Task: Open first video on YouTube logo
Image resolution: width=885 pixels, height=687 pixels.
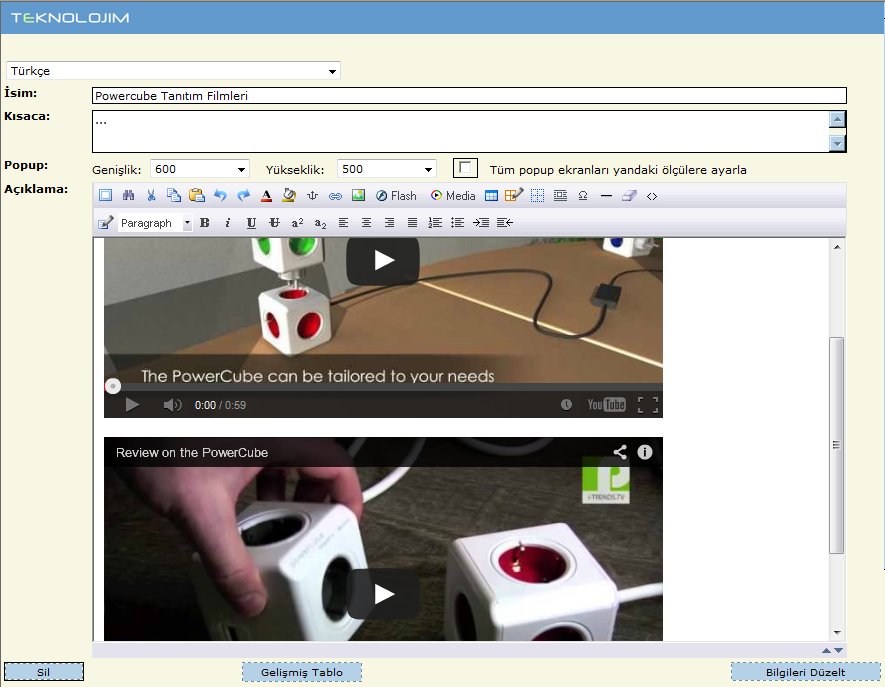Action: [607, 404]
